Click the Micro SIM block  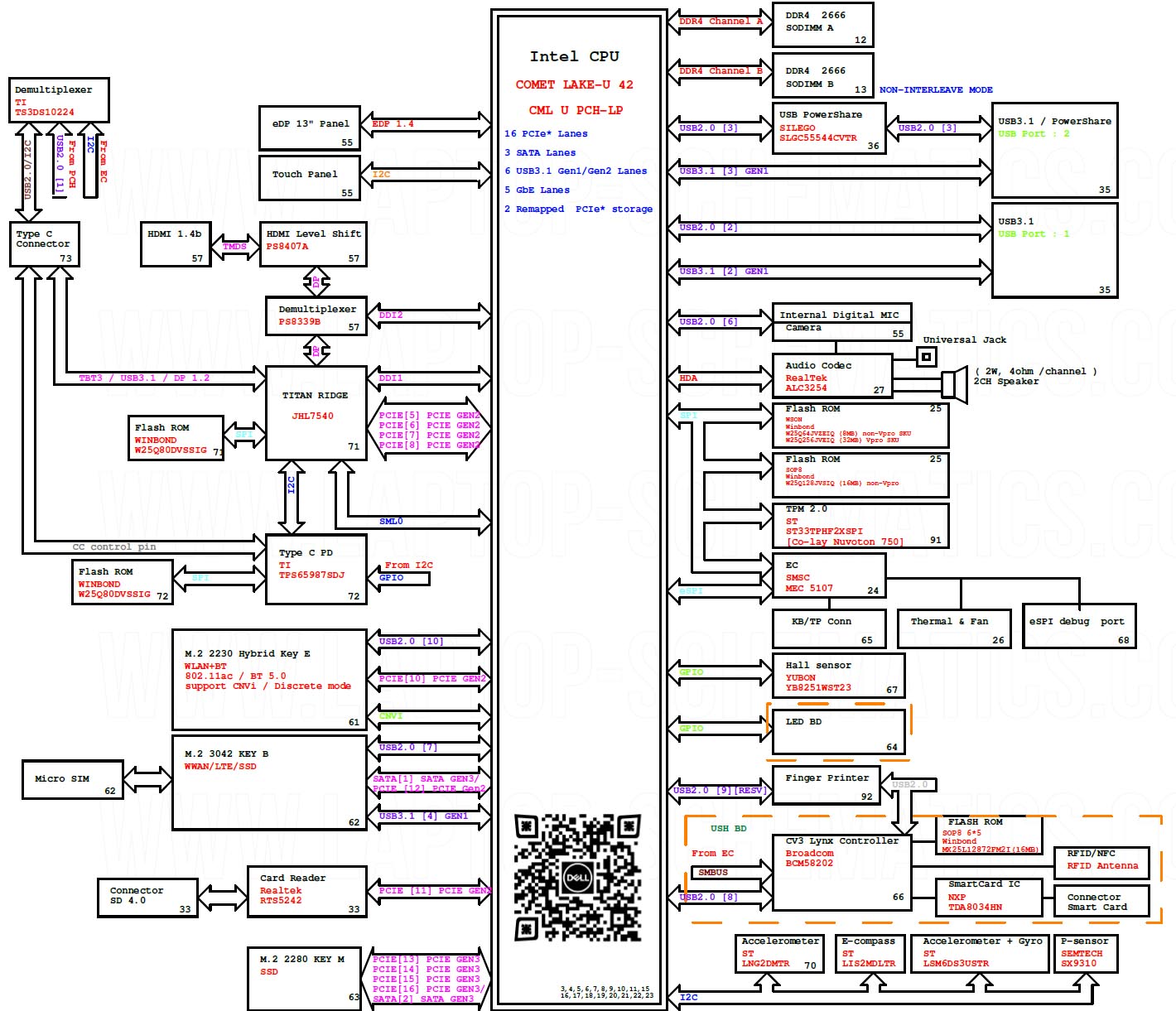73,780
